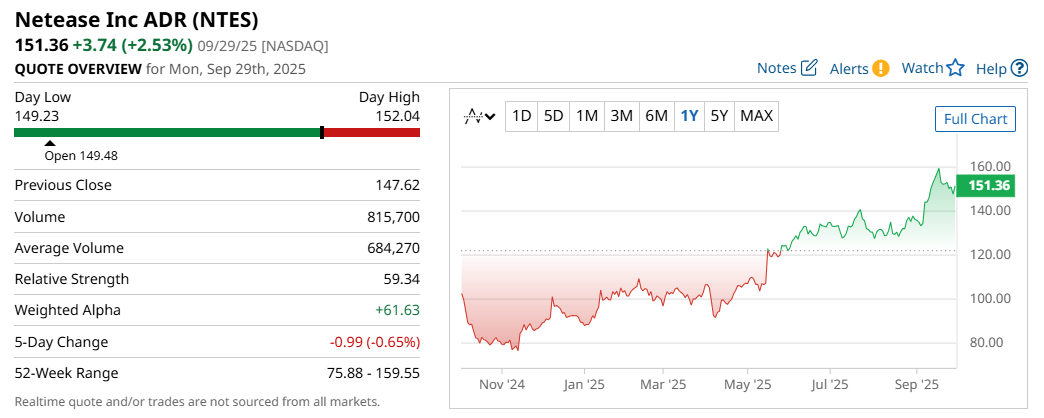1044x418 pixels.
Task: Select the 1M chart range
Action: (587, 116)
